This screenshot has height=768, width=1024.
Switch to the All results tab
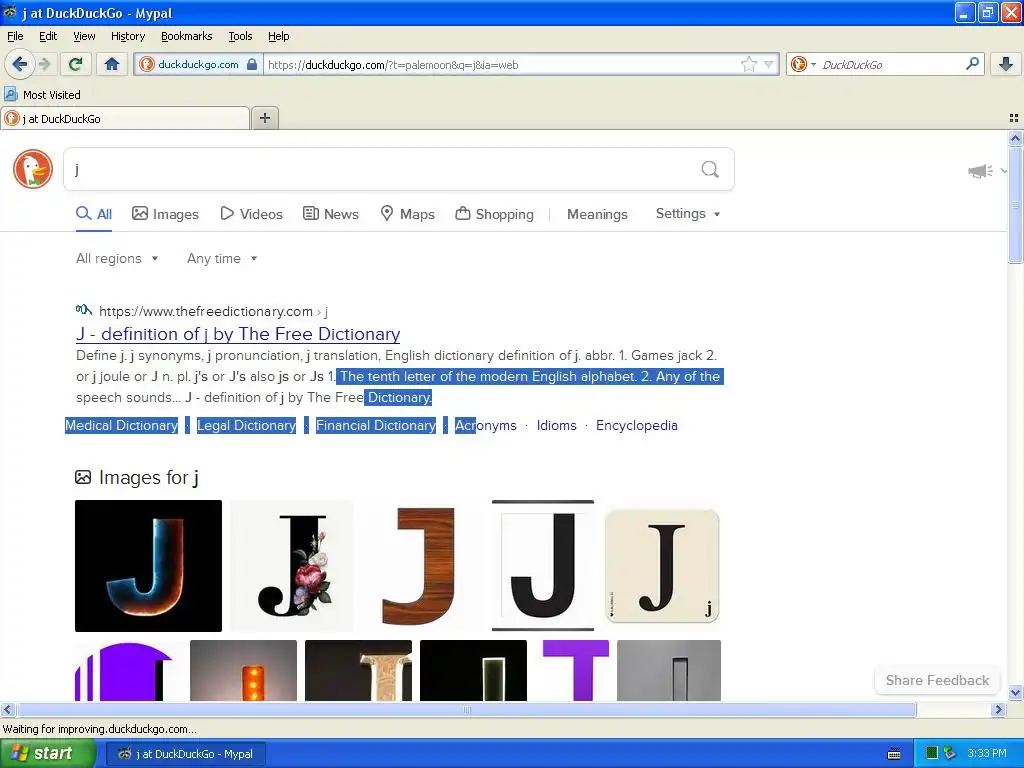tap(94, 214)
